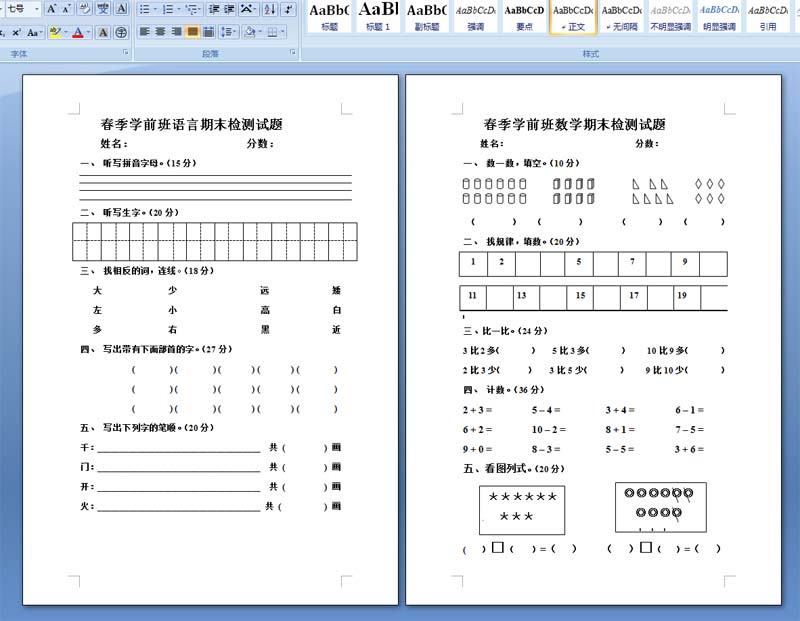Decrease the paragraph indent

point(214,9)
